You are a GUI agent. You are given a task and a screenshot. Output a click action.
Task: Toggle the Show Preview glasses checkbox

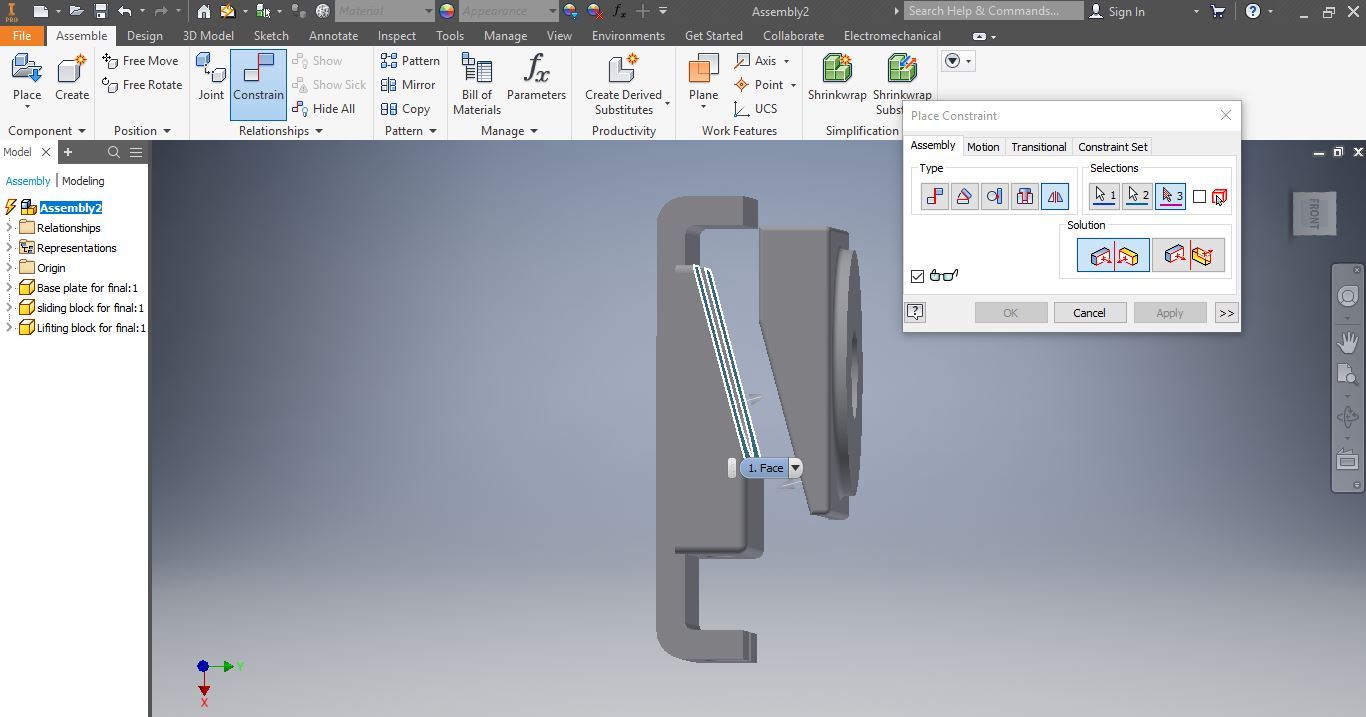pos(917,276)
